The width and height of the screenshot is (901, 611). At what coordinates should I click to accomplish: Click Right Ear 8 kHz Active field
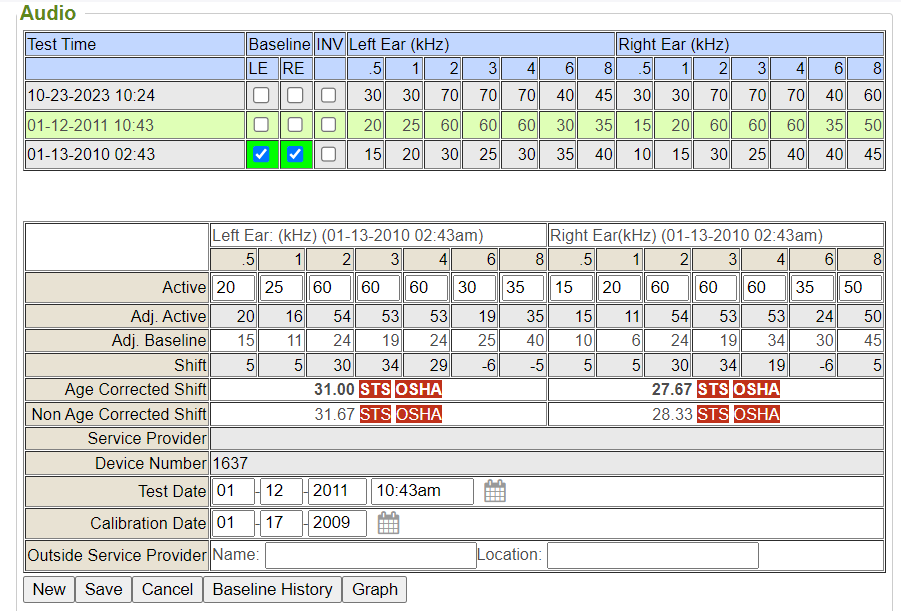click(x=859, y=288)
